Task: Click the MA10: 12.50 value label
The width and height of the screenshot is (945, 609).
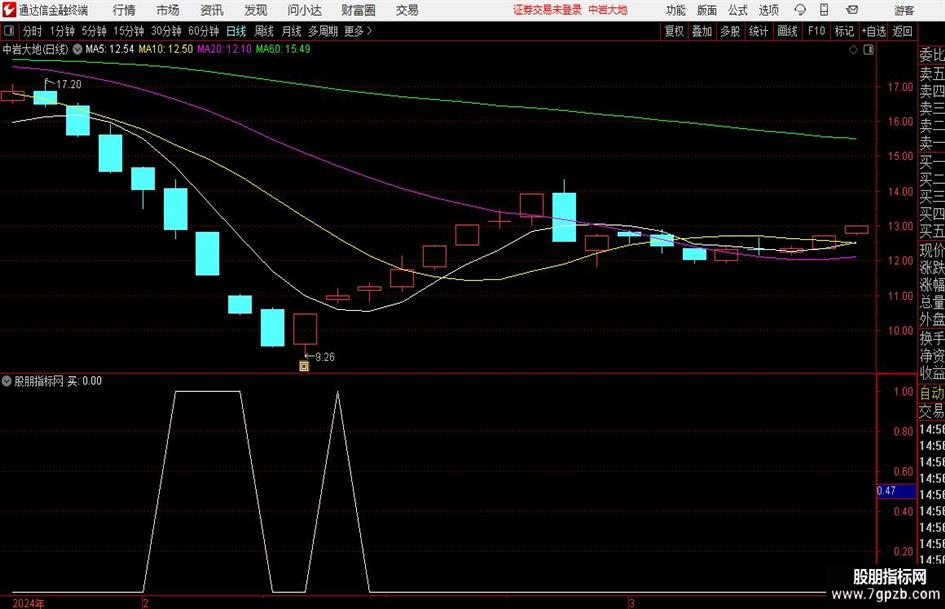Action: pos(166,49)
